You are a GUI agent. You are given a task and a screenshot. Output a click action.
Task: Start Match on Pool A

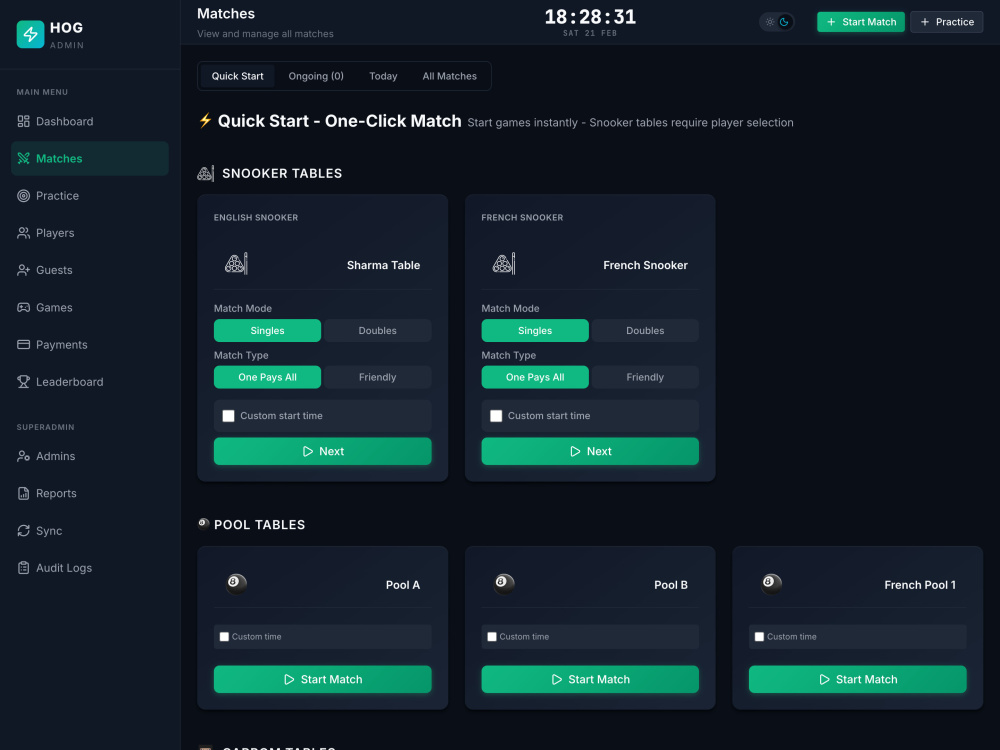tap(322, 679)
